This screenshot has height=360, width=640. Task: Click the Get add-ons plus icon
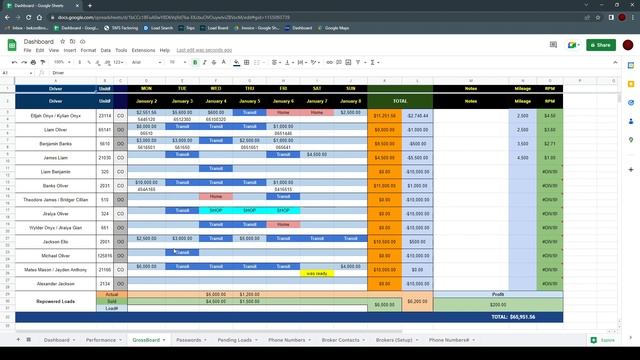coord(631,169)
